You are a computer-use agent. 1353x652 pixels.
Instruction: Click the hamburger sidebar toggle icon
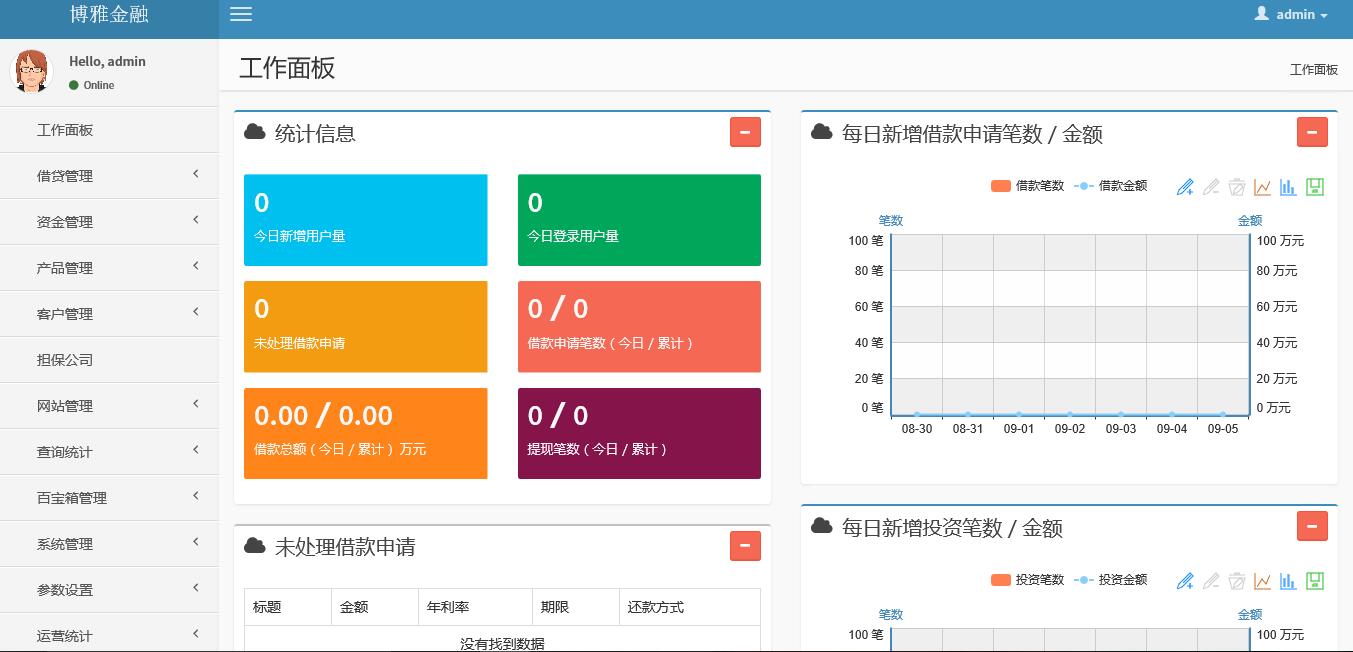(x=241, y=14)
